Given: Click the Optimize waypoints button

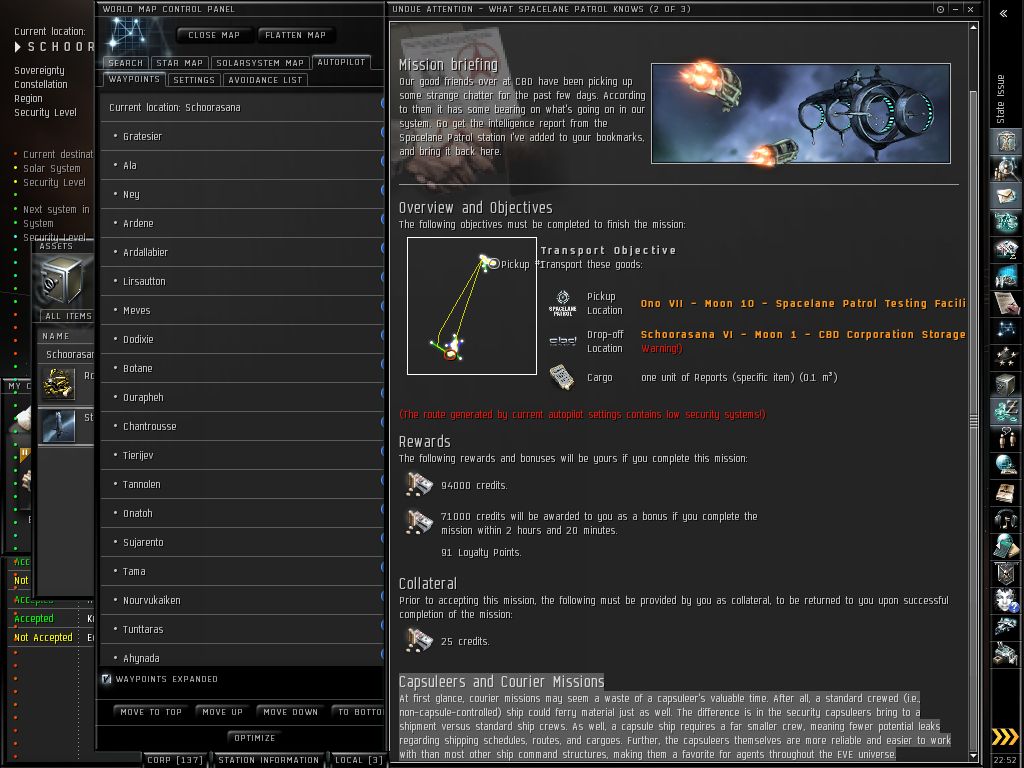Looking at the screenshot, I should tap(255, 738).
